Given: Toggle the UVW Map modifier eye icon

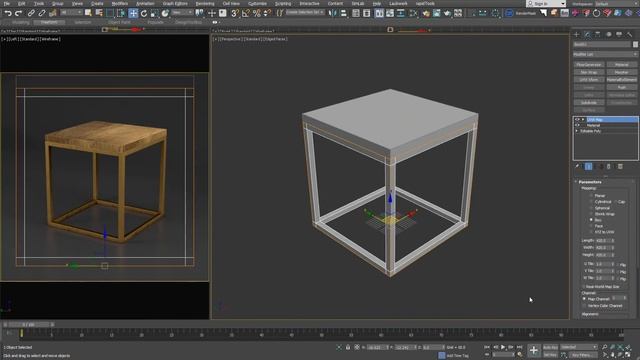Looking at the screenshot, I should point(577,120).
